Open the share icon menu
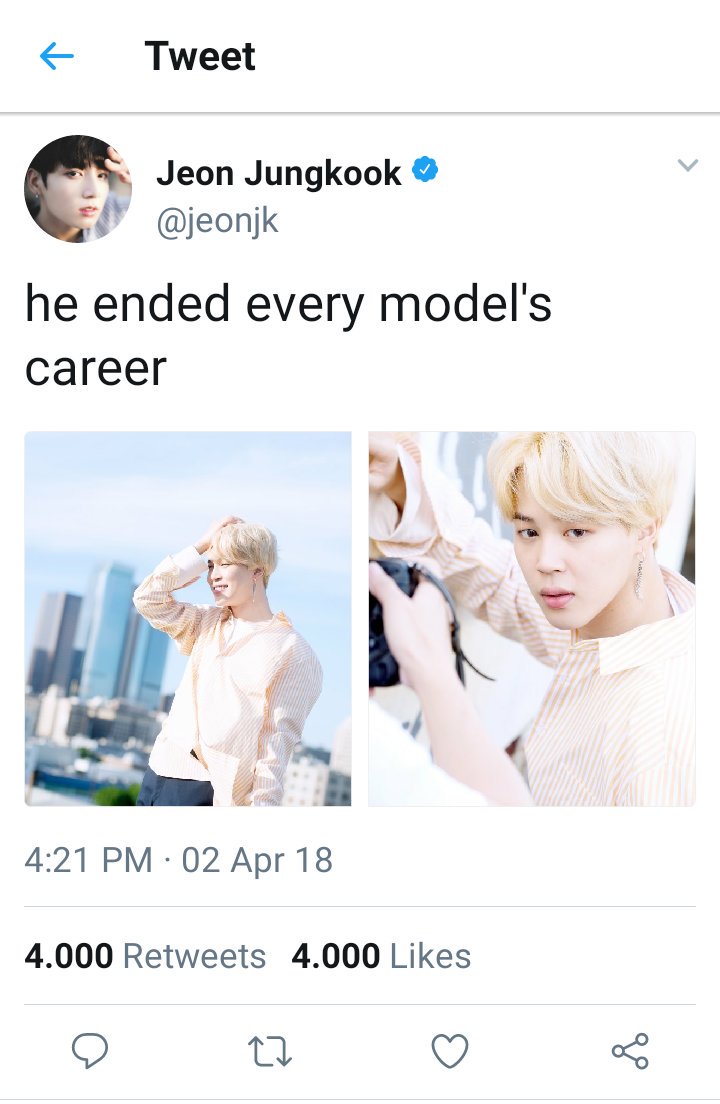Image resolution: width=720 pixels, height=1104 pixels. tap(630, 1051)
